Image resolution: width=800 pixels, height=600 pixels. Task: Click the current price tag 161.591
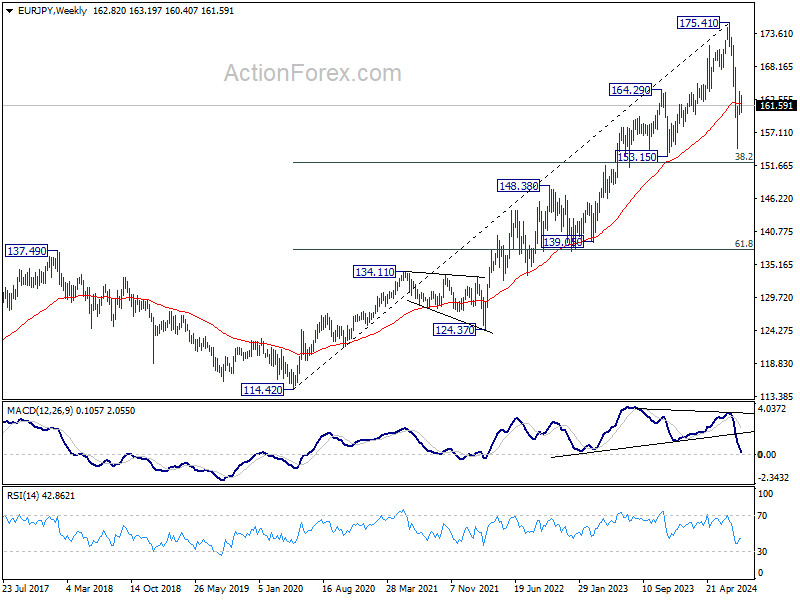point(776,106)
